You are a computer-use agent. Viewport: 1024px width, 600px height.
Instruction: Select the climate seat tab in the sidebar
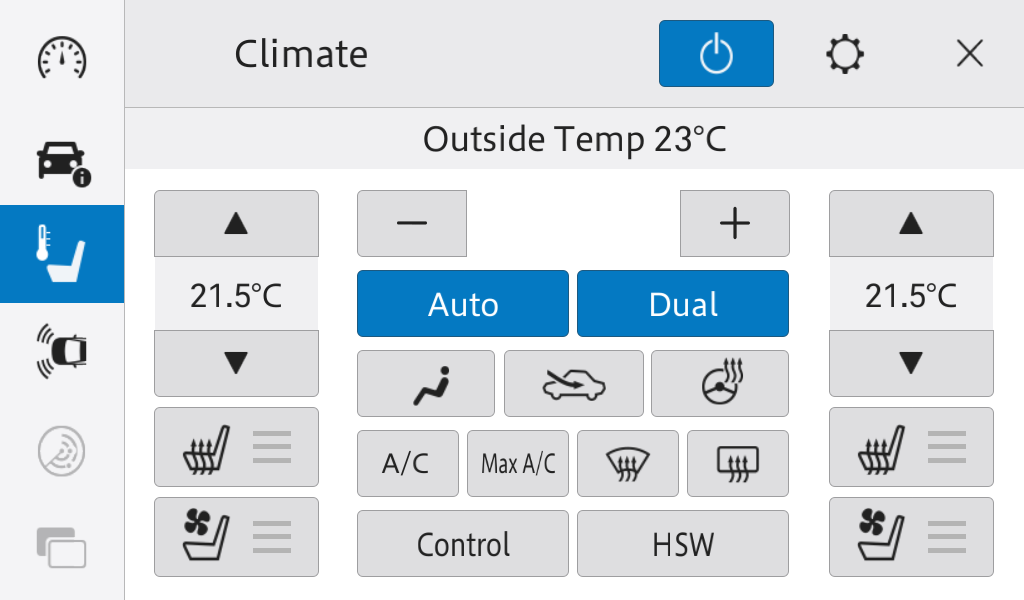coord(62,254)
